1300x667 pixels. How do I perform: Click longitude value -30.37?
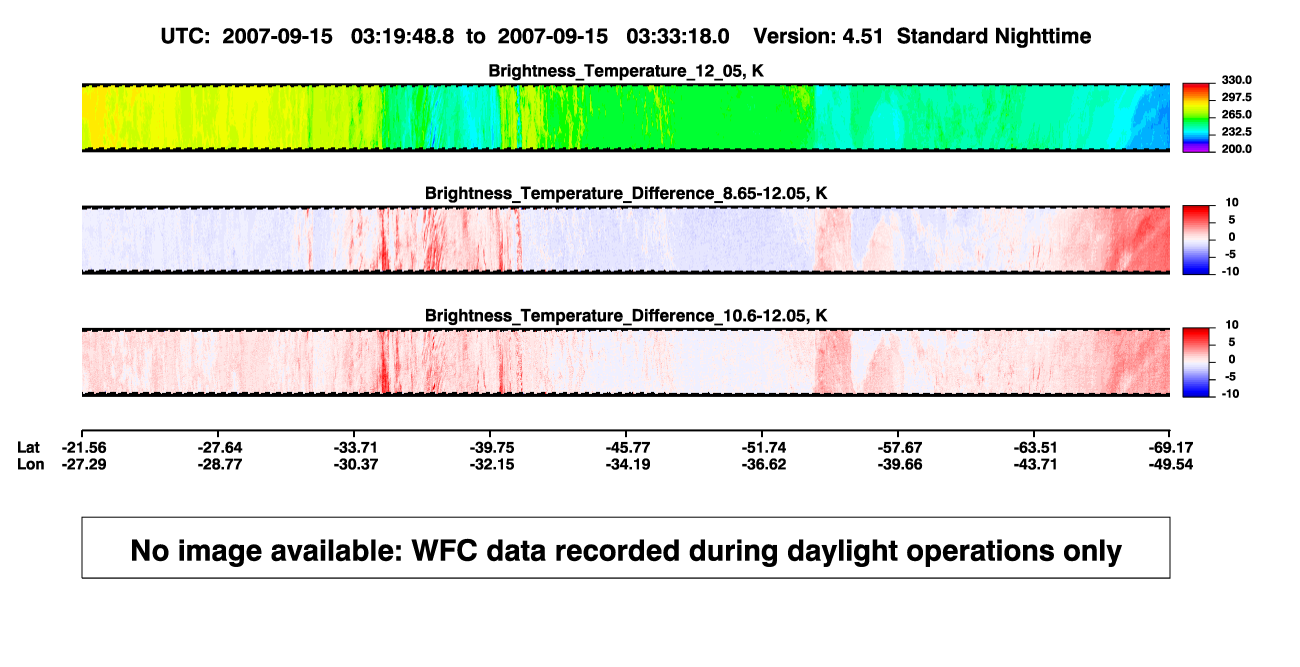click(x=357, y=464)
